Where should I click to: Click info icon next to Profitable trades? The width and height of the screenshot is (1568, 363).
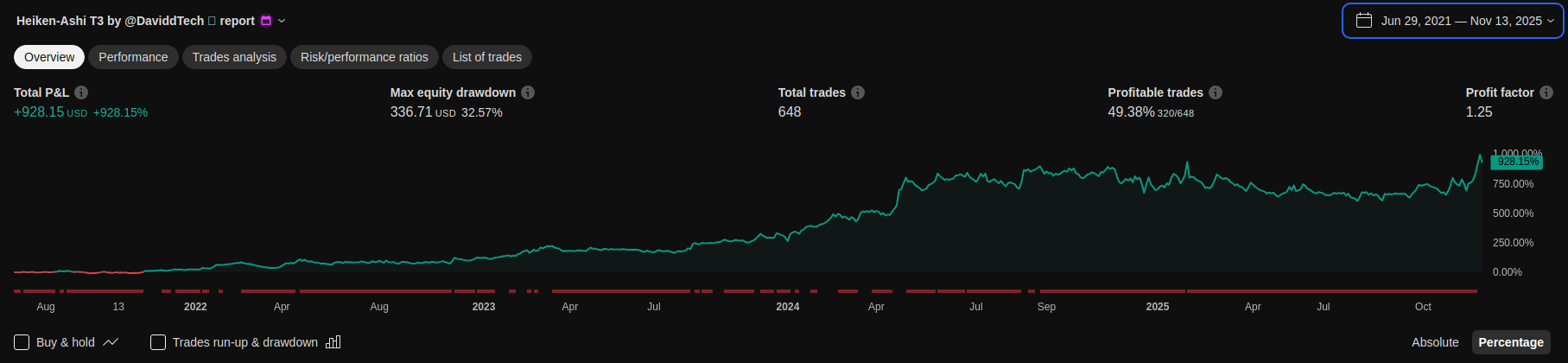tap(1216, 92)
